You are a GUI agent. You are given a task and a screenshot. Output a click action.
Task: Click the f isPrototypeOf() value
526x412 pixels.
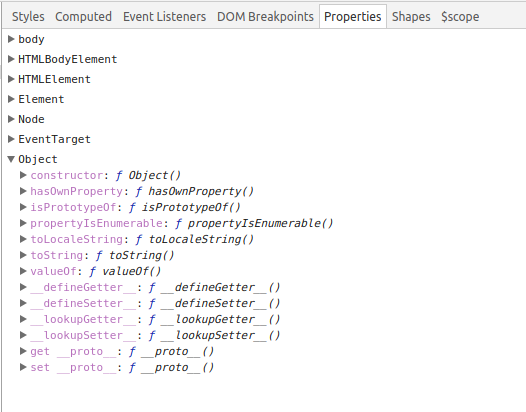[185, 207]
